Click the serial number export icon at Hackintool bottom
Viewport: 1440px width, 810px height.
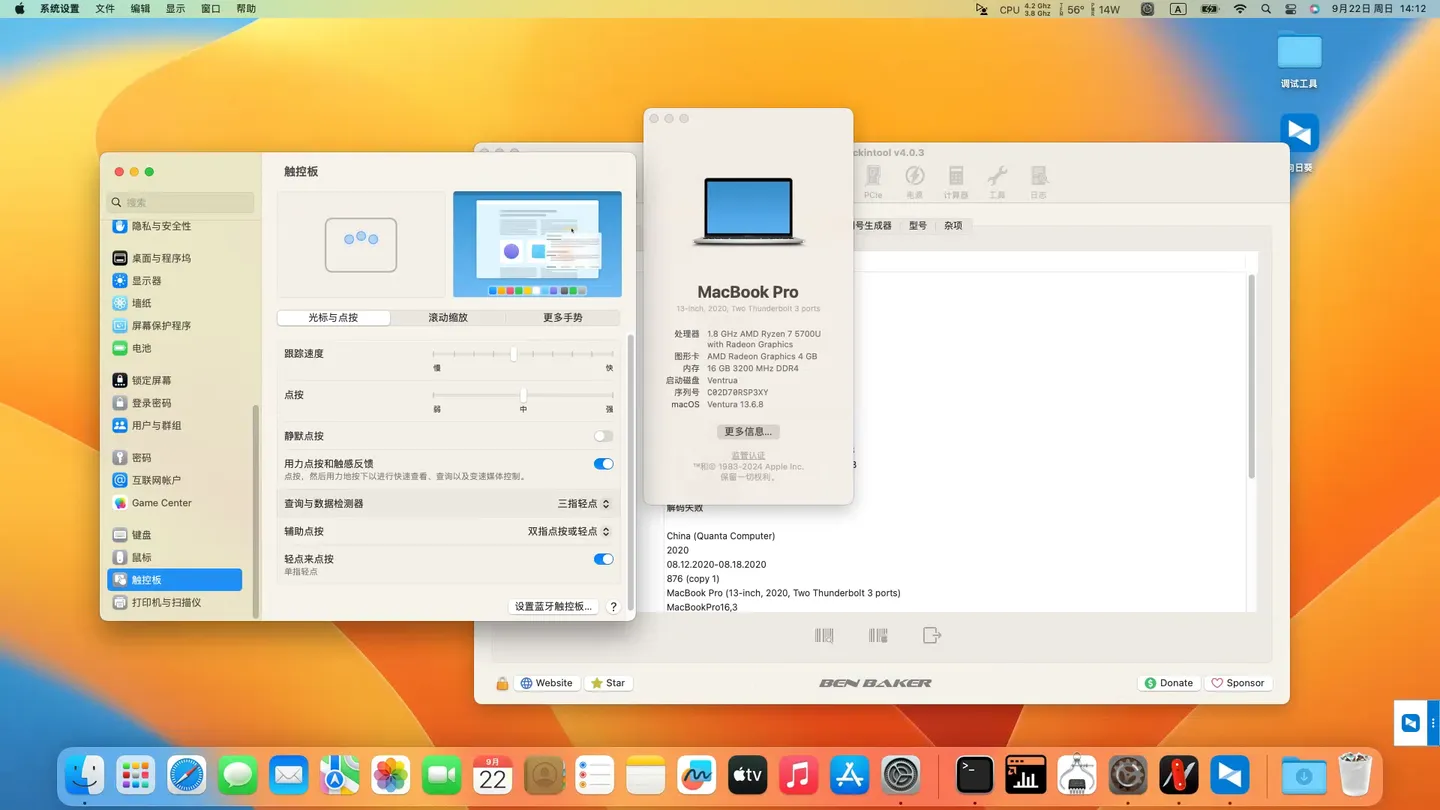[x=931, y=634]
